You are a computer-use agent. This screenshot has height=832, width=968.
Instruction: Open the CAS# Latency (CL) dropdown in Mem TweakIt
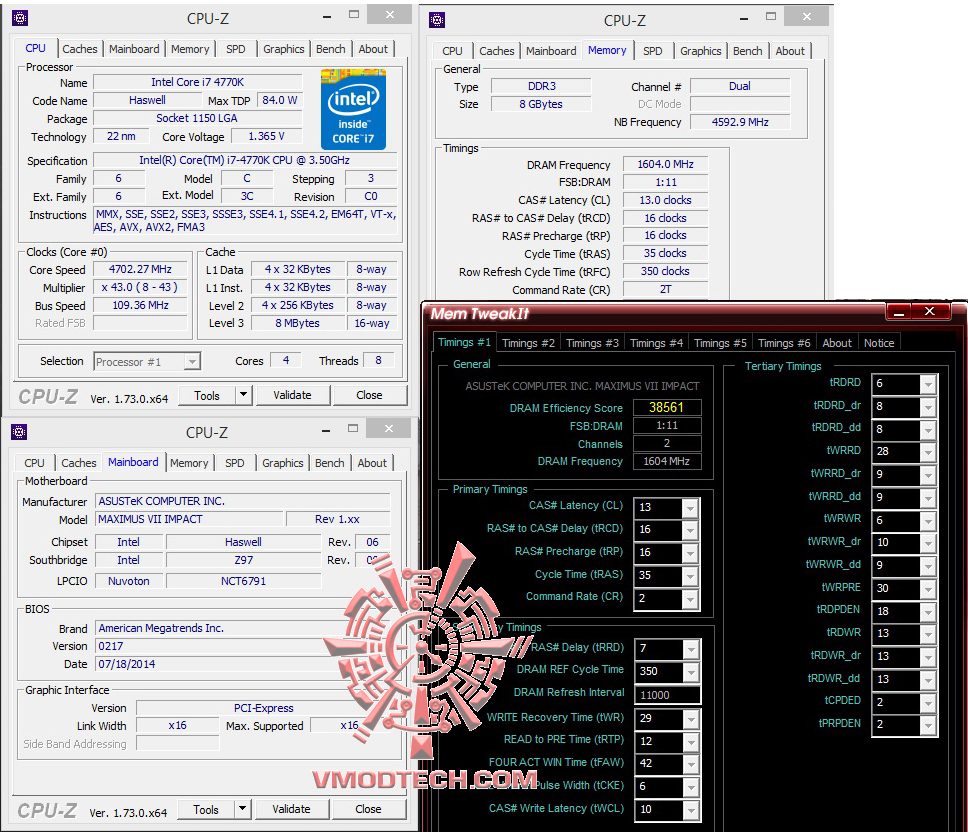pyautogui.click(x=690, y=508)
